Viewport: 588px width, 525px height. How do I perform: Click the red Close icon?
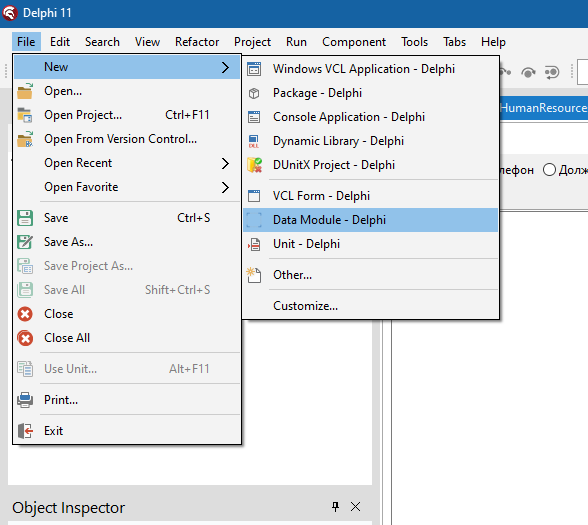coord(25,314)
